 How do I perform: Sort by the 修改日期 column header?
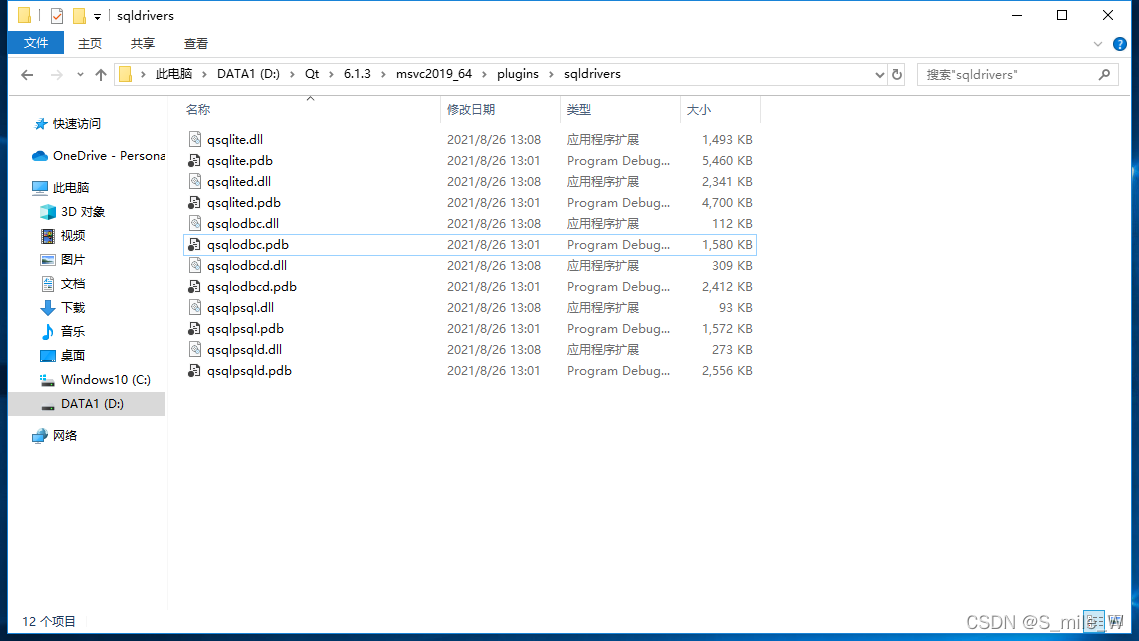(471, 110)
